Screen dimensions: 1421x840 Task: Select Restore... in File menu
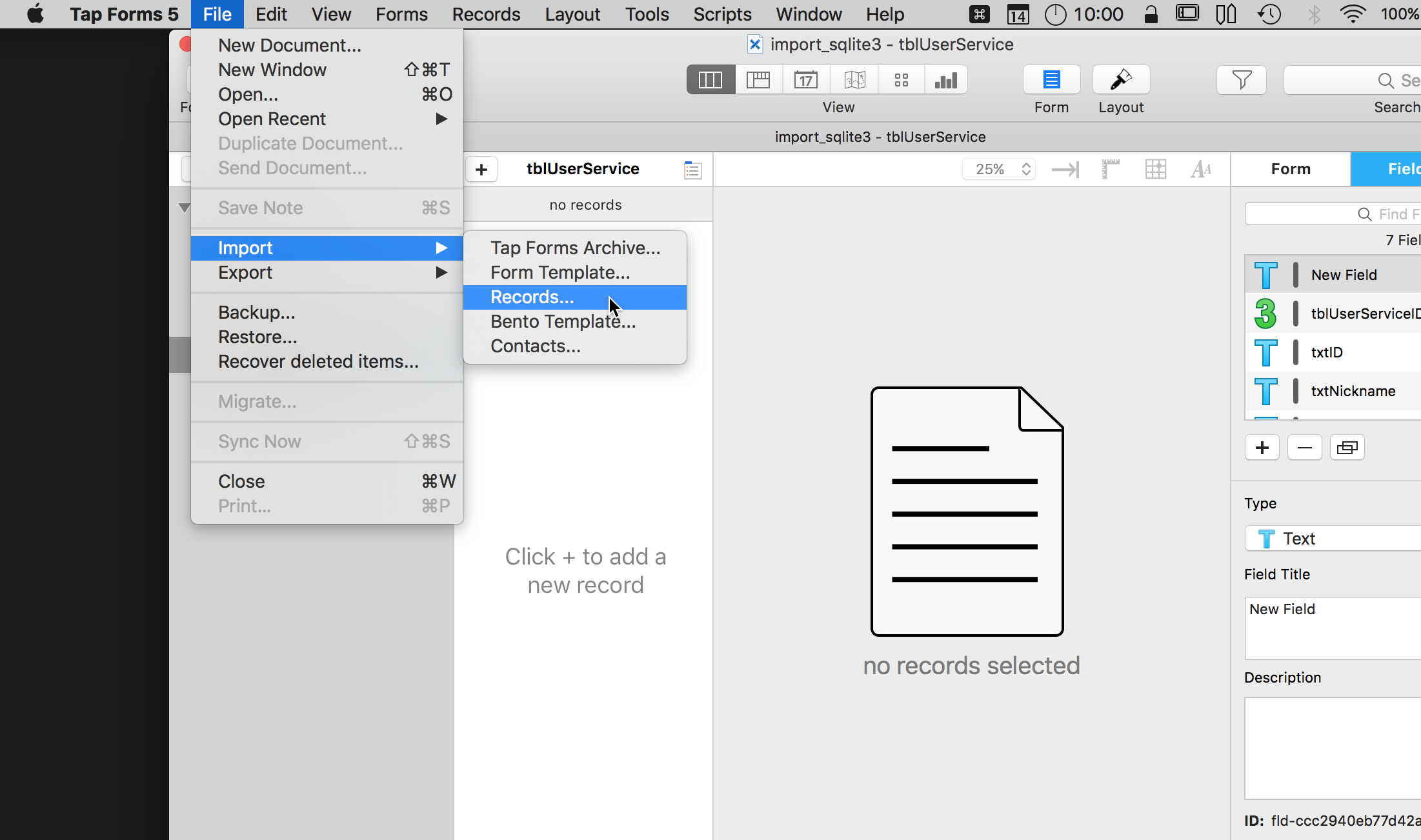click(x=327, y=337)
